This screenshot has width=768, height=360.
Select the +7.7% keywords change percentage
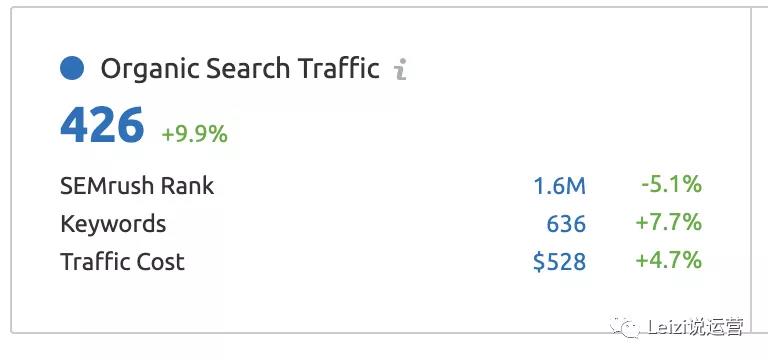pyautogui.click(x=669, y=223)
